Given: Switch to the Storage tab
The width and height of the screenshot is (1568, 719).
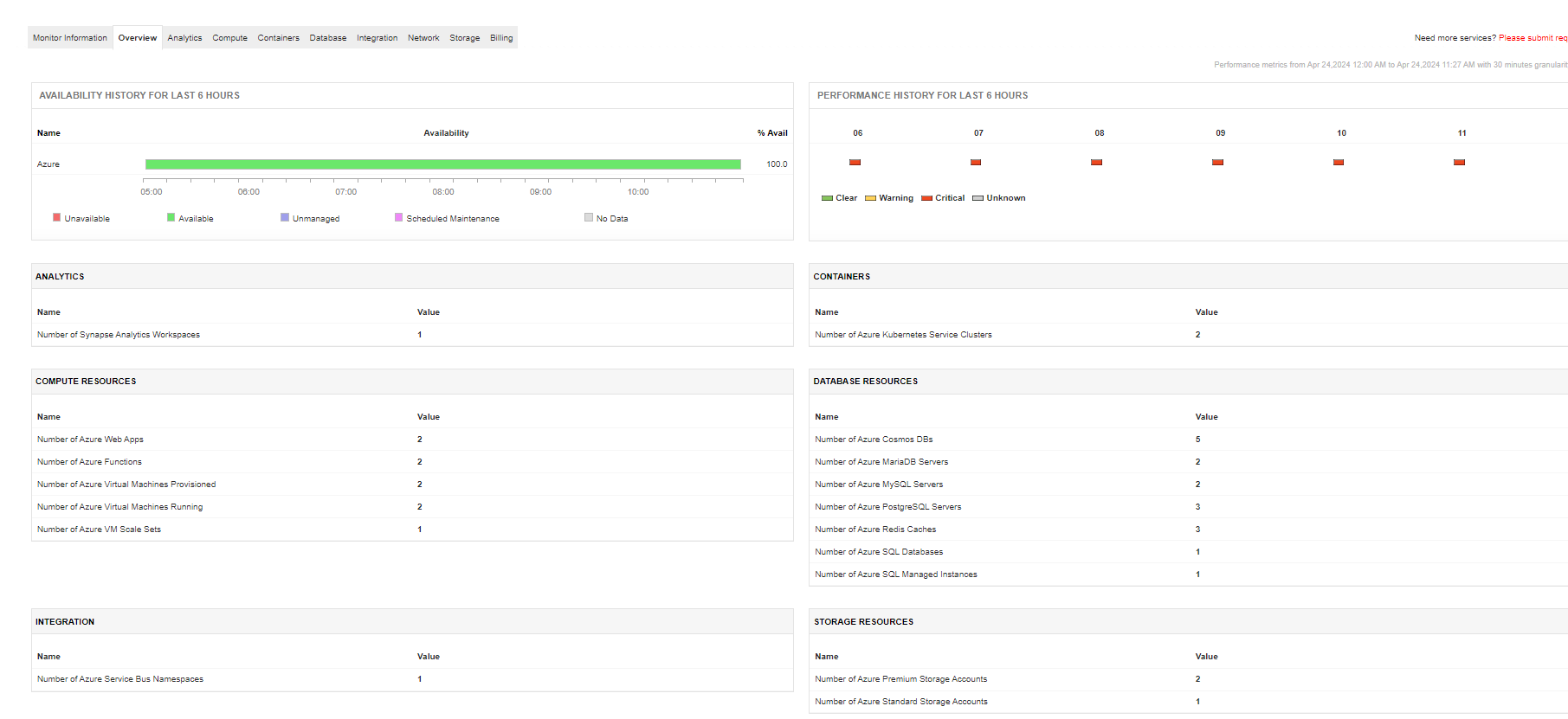Looking at the screenshot, I should (465, 38).
